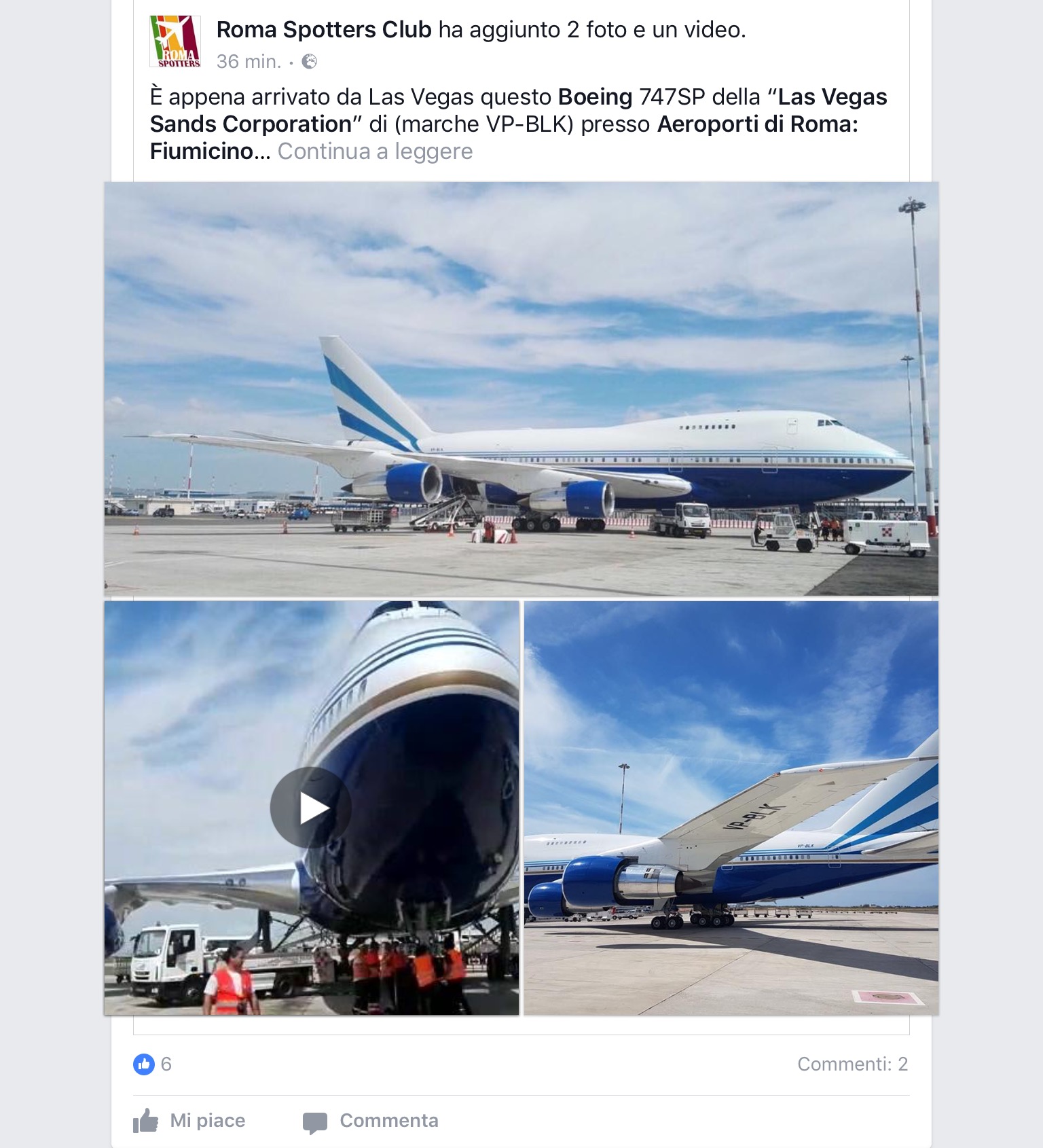Screen dimensions: 1043x1148
Task: Open the Boeing tagged link
Action: [595, 97]
